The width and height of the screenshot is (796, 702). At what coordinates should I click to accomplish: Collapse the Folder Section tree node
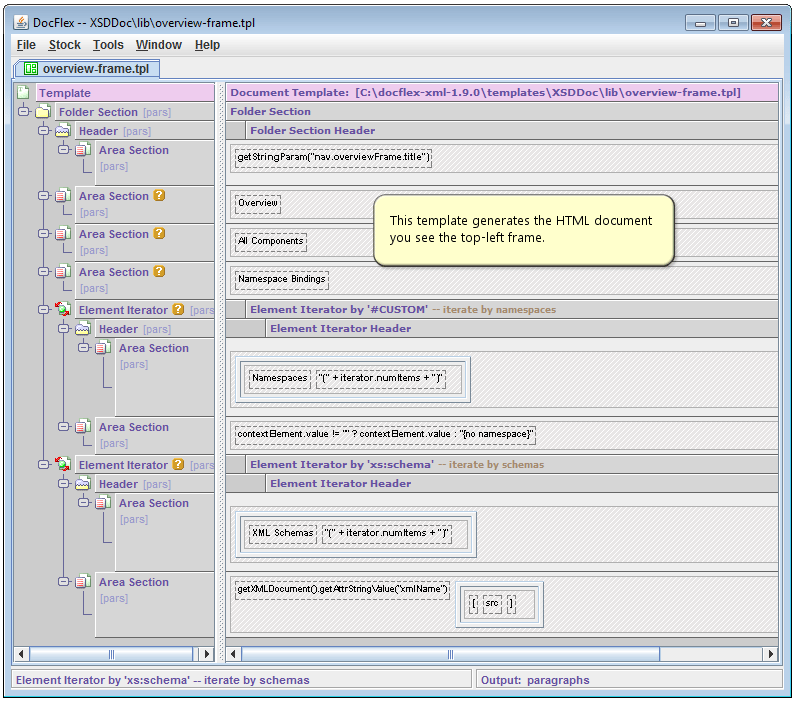coord(24,112)
